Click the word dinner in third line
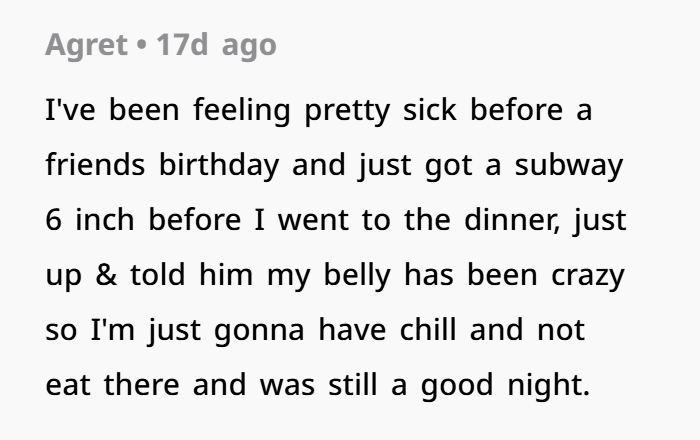This screenshot has width=700, height=440. point(511,220)
